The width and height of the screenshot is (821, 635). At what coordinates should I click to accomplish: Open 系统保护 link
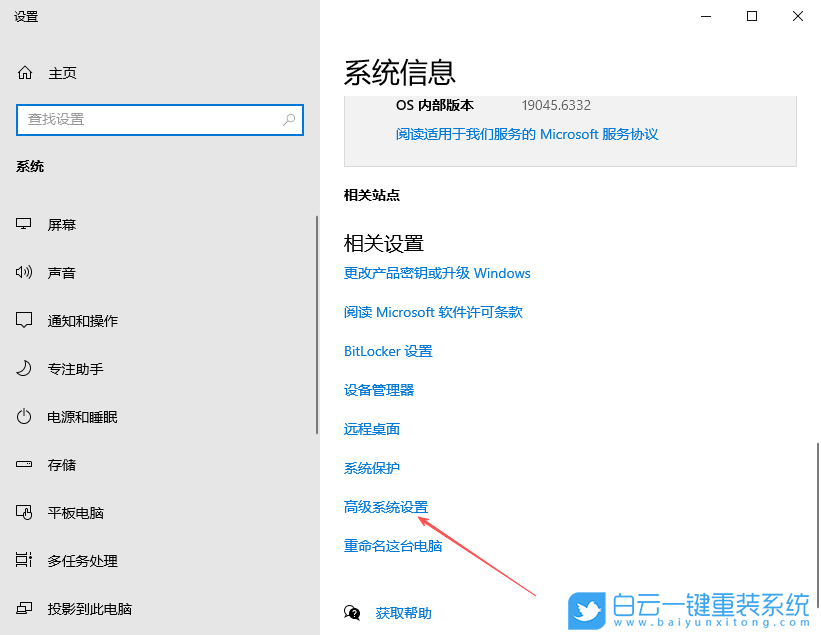pos(371,467)
